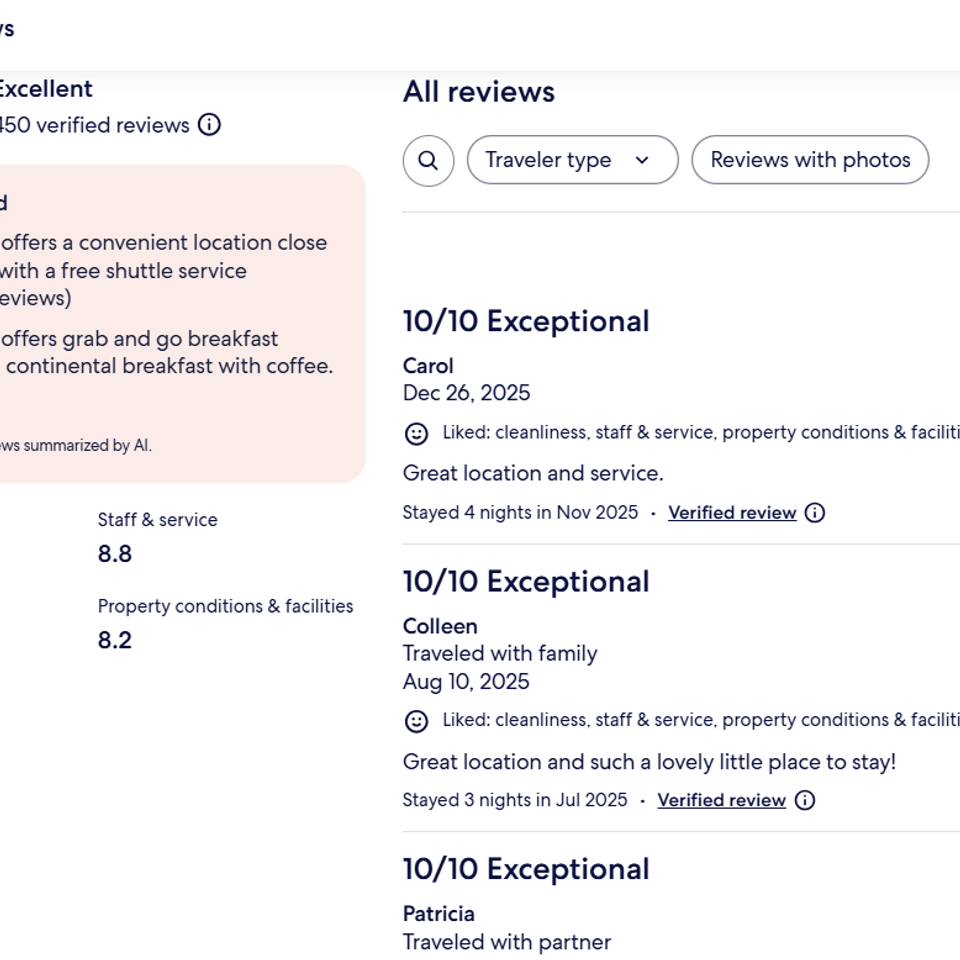Viewport: 960px width, 960px height.
Task: Click the magnifier search reviews icon
Action: pos(428,160)
